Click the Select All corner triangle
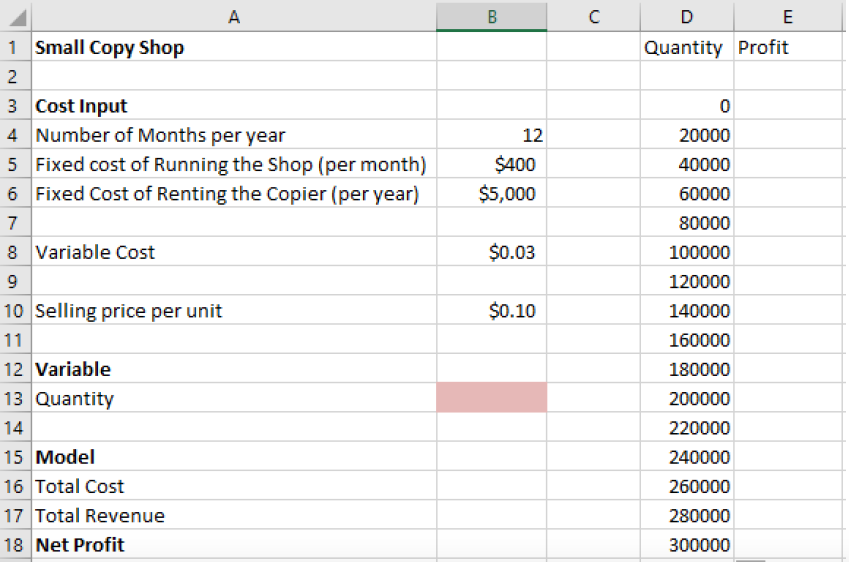 [x=17, y=17]
